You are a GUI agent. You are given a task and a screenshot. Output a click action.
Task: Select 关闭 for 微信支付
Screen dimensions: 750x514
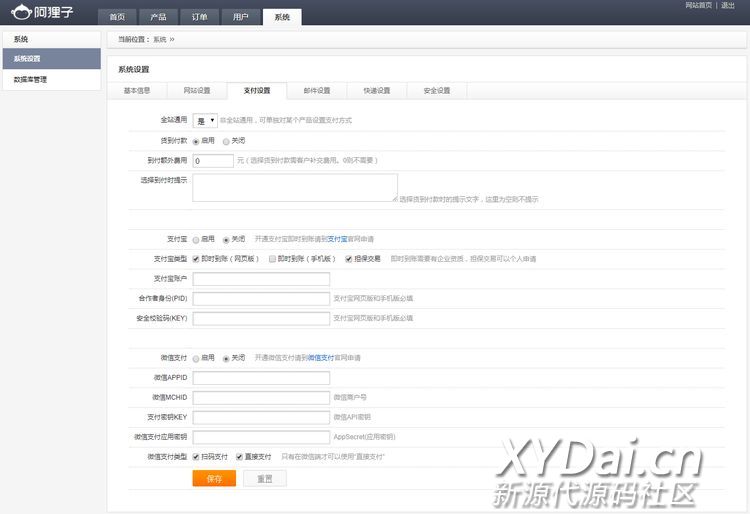click(226, 359)
